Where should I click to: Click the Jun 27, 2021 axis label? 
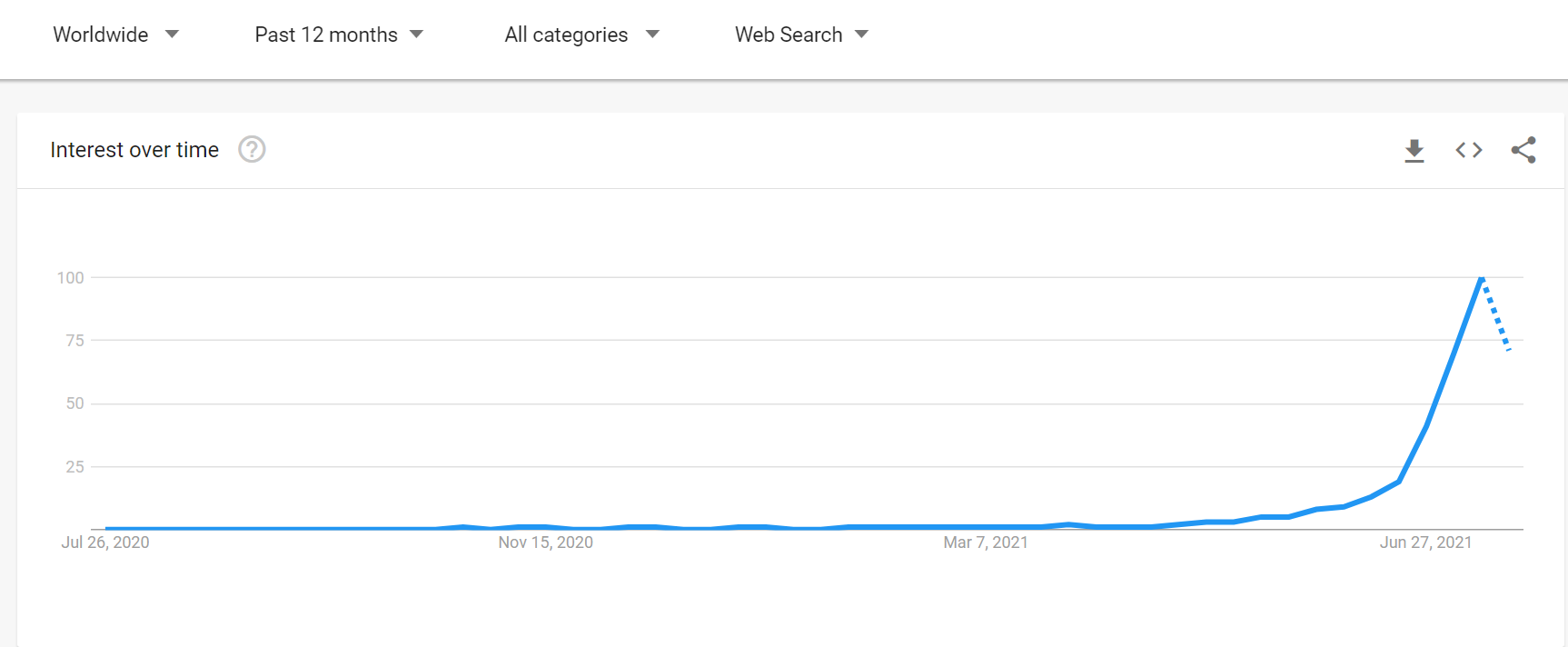coord(1425,542)
